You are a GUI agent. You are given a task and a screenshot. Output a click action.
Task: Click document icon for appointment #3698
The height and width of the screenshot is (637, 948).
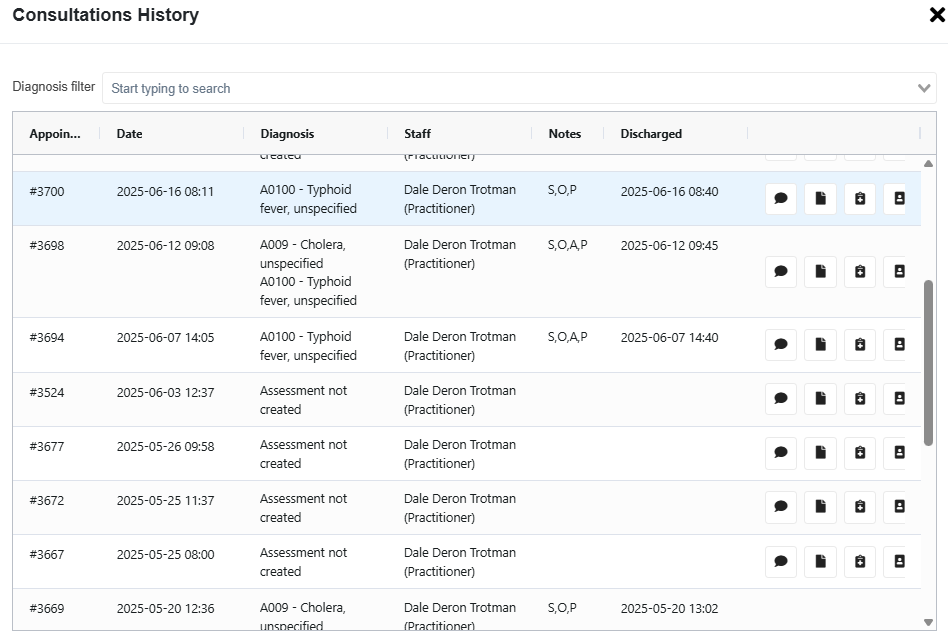click(x=820, y=271)
